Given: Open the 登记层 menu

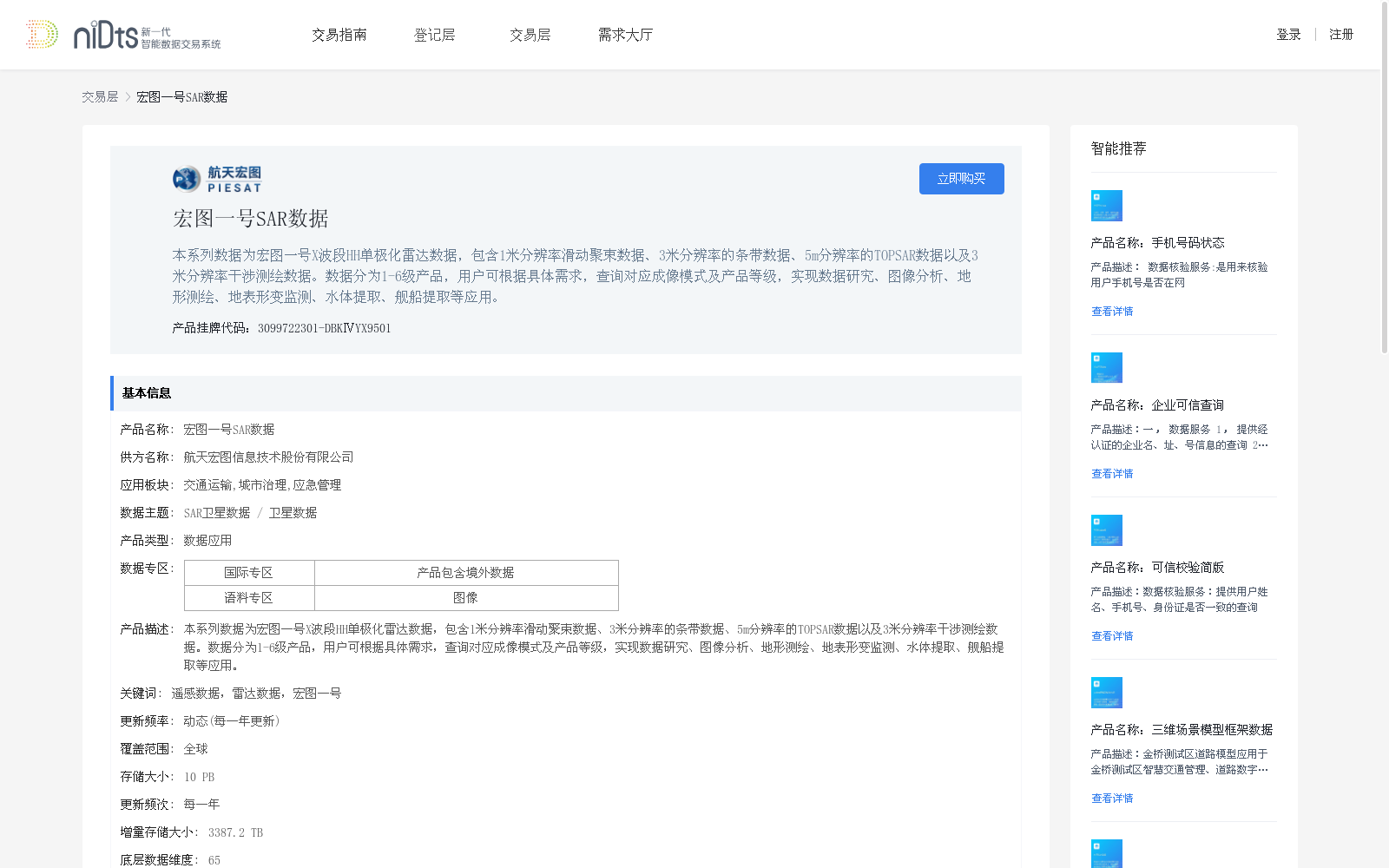Looking at the screenshot, I should [x=435, y=35].
